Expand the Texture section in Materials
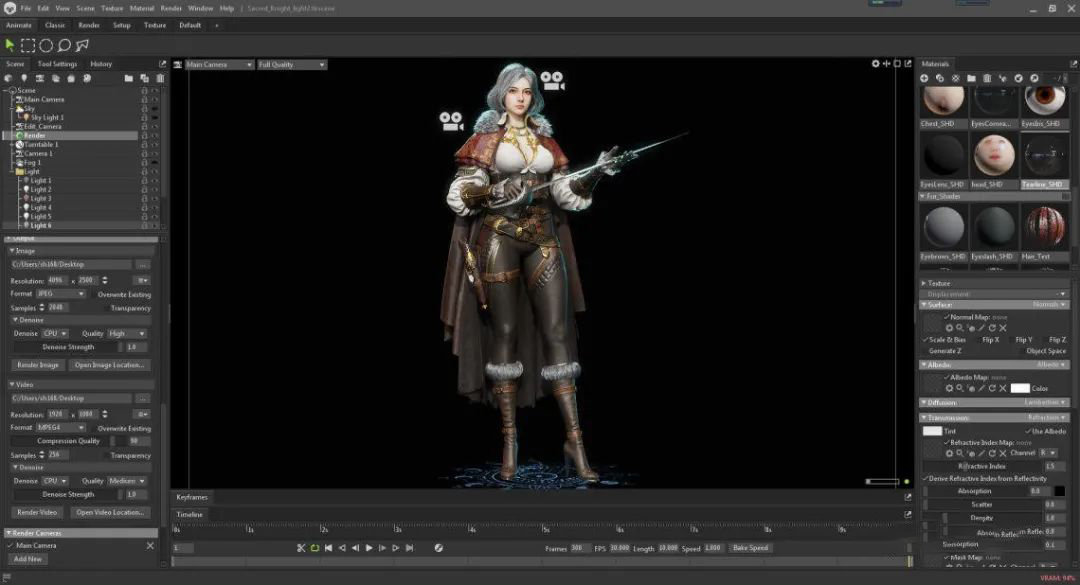This screenshot has height=585, width=1080. coord(924,283)
